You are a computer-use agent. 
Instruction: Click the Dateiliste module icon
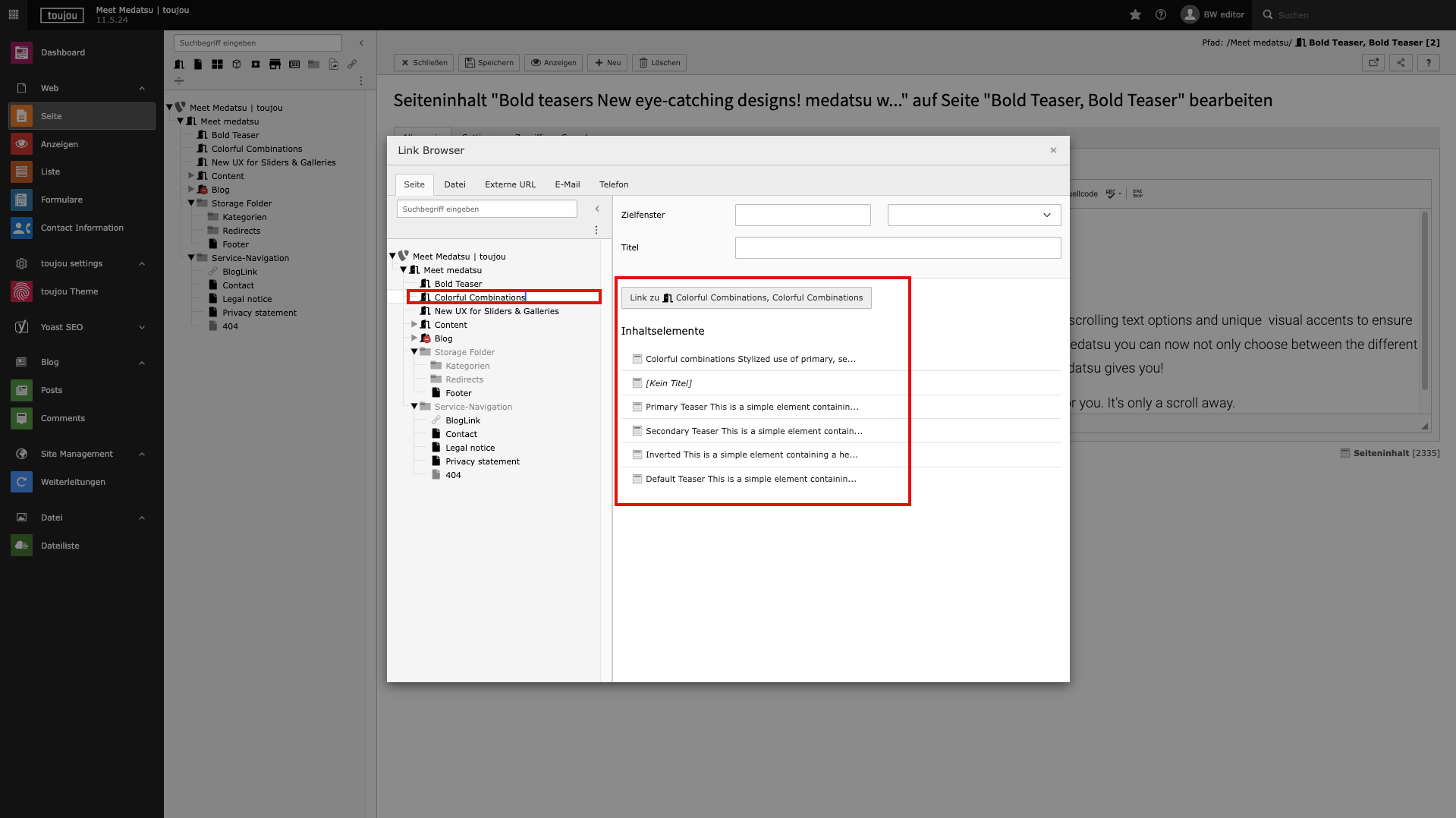click(21, 546)
